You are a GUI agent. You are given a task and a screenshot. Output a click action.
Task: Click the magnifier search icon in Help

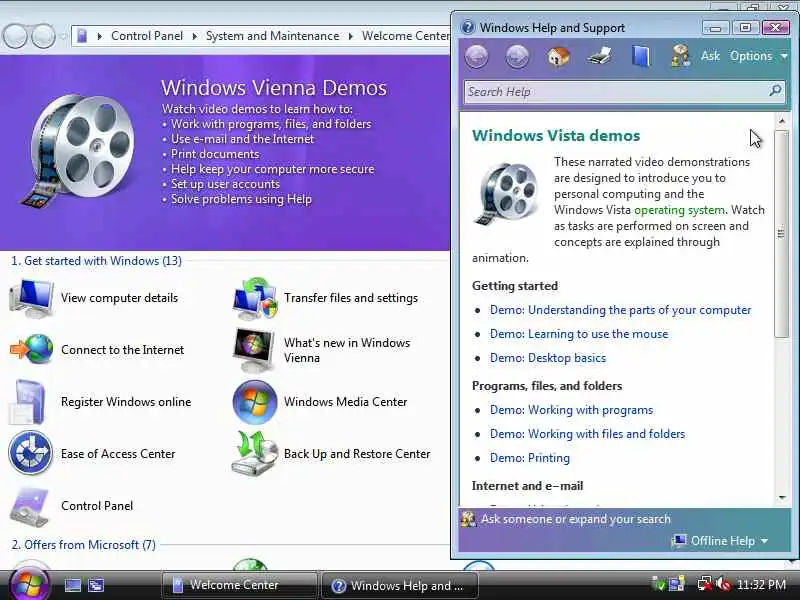coord(775,91)
